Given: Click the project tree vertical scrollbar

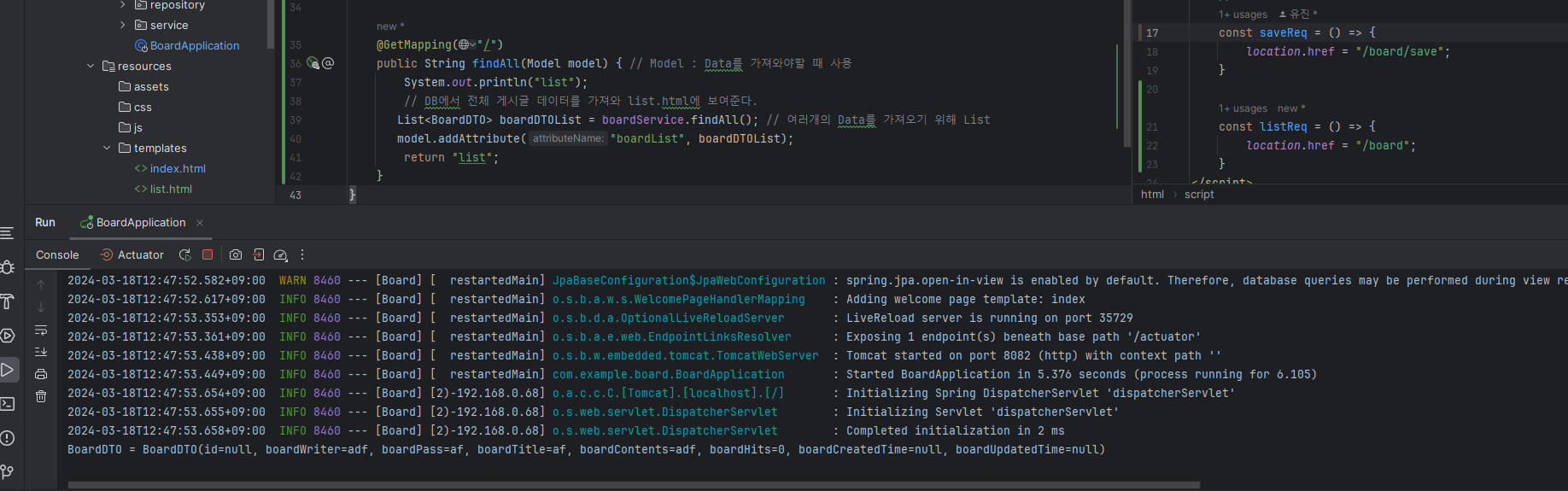Looking at the screenshot, I should pyautogui.click(x=271, y=24).
